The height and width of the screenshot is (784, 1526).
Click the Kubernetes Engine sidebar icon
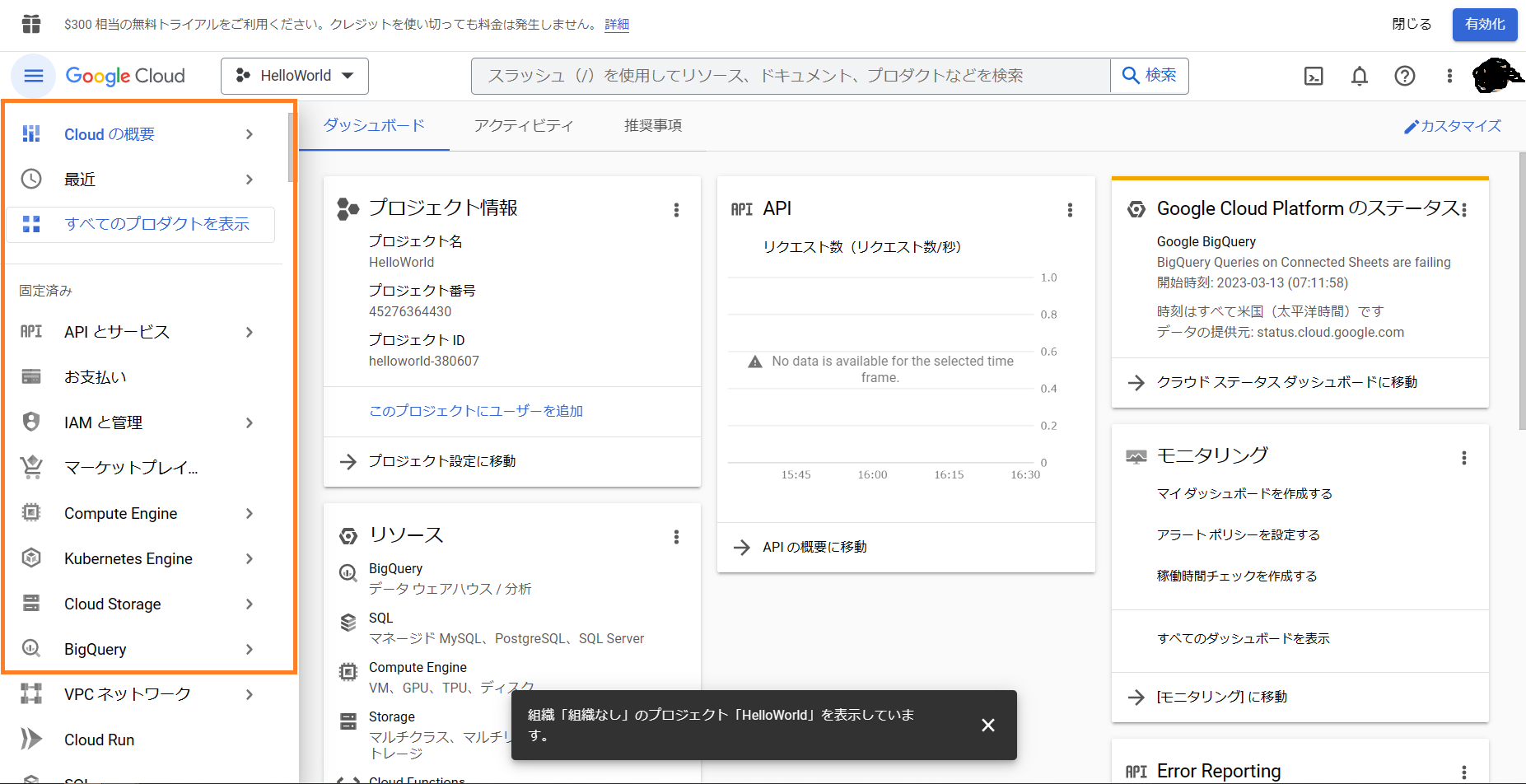click(x=31, y=558)
